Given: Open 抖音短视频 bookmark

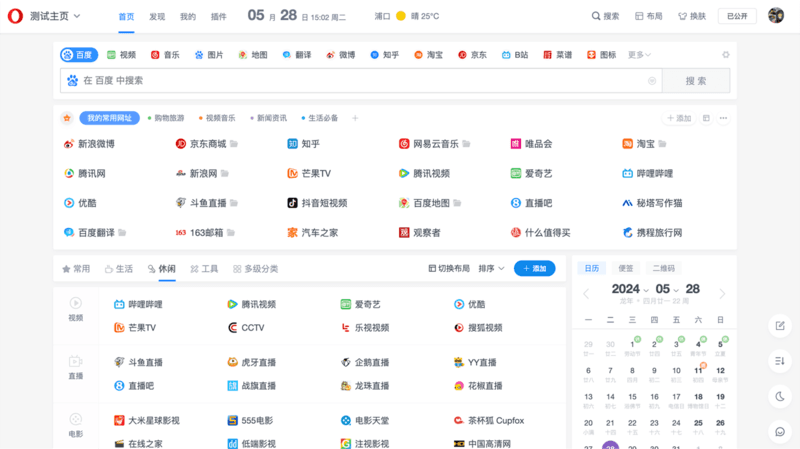Looking at the screenshot, I should [x=317, y=203].
